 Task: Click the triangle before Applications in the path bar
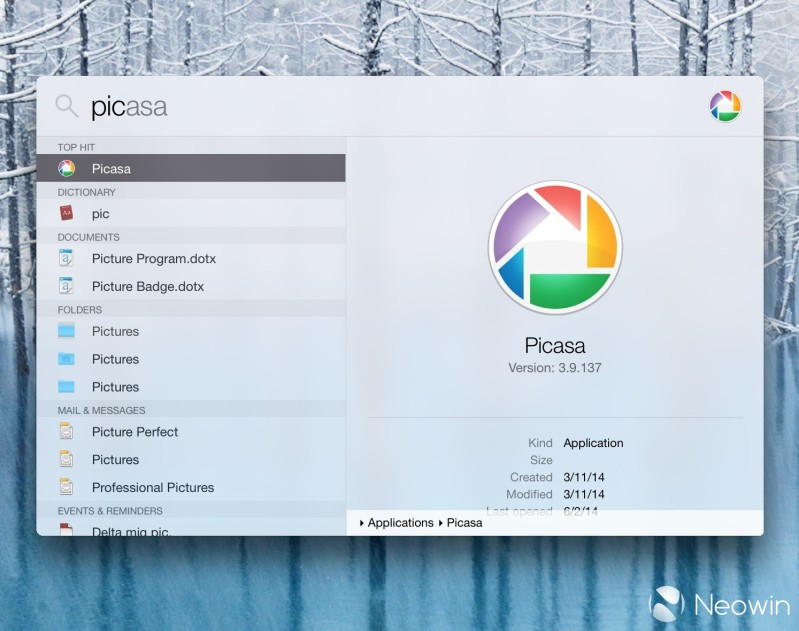361,523
